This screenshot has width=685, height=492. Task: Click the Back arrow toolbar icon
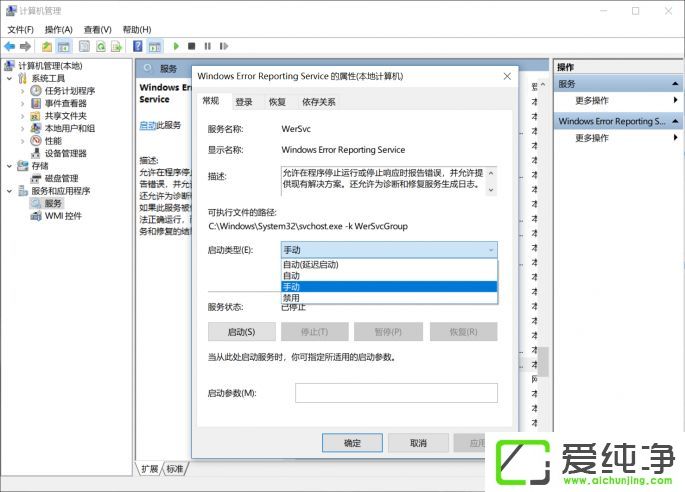tap(10, 46)
